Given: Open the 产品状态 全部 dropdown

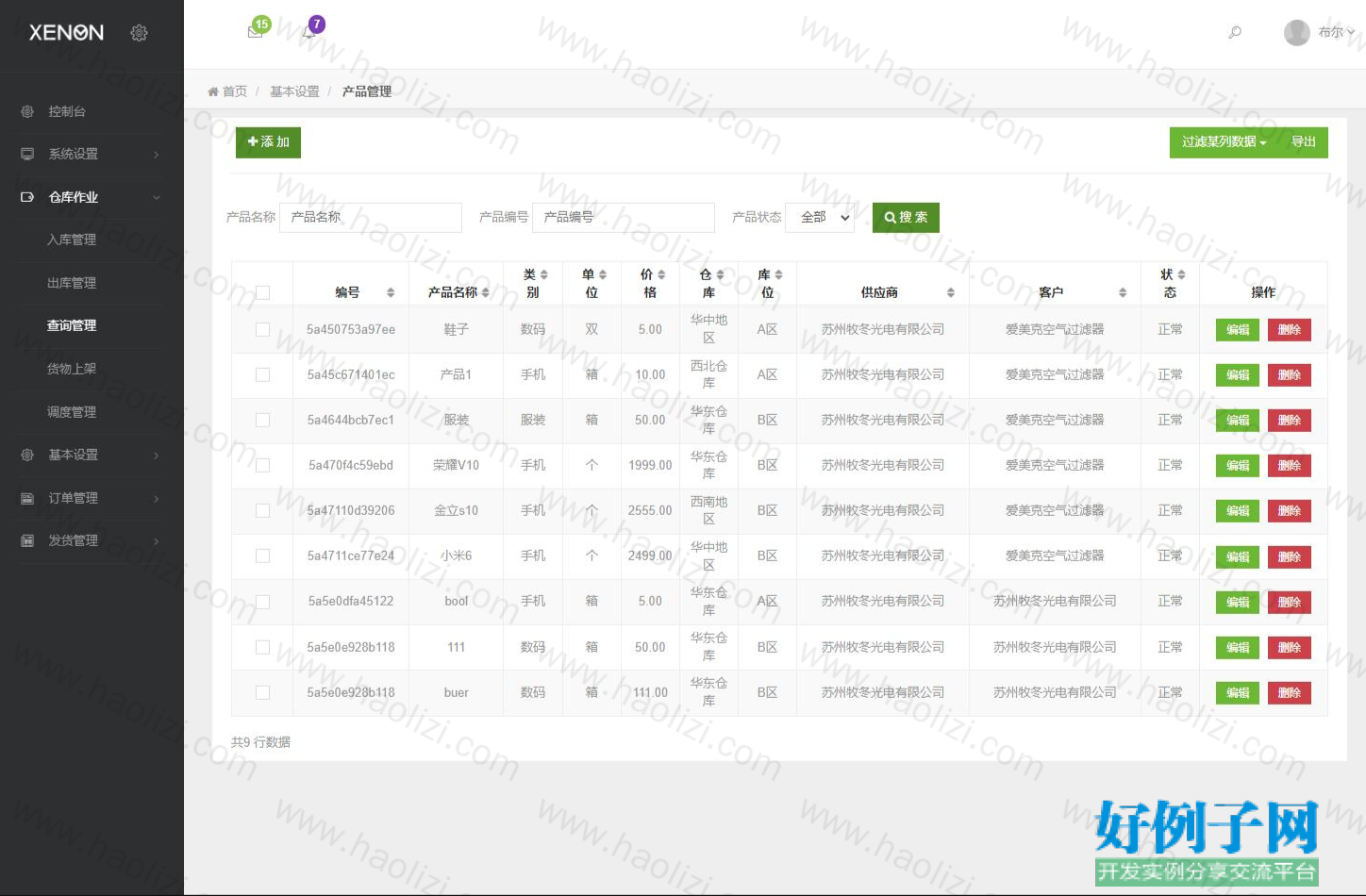Looking at the screenshot, I should coord(821,218).
